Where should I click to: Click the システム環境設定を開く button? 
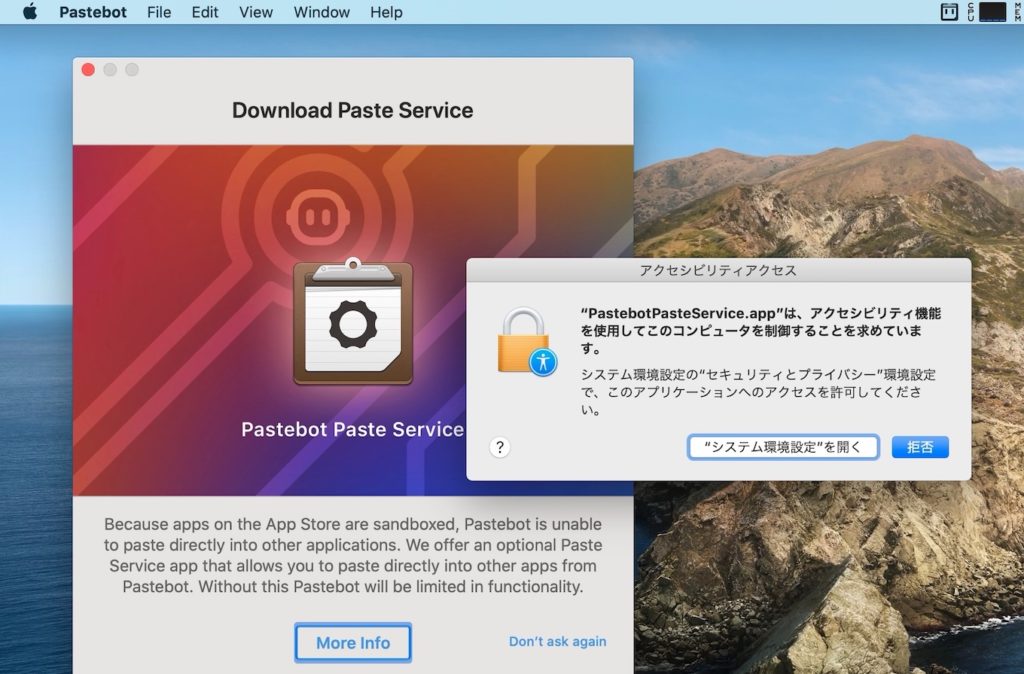pos(783,447)
